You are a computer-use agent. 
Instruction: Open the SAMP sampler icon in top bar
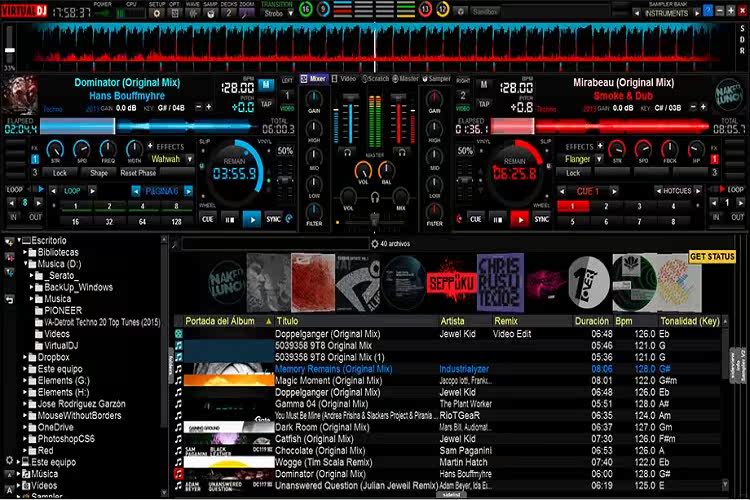pos(210,13)
